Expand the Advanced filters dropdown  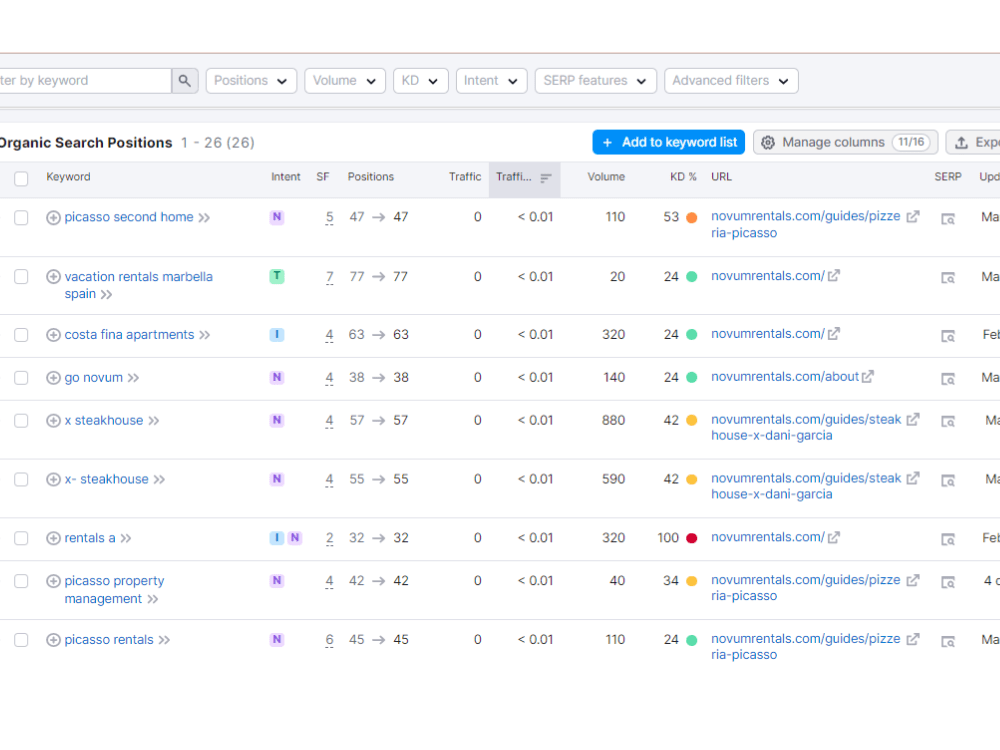pyautogui.click(x=731, y=81)
